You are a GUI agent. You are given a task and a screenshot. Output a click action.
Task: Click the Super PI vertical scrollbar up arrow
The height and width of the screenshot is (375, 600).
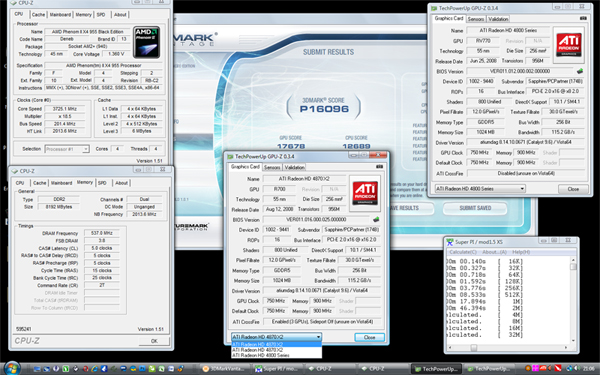tap(573, 260)
